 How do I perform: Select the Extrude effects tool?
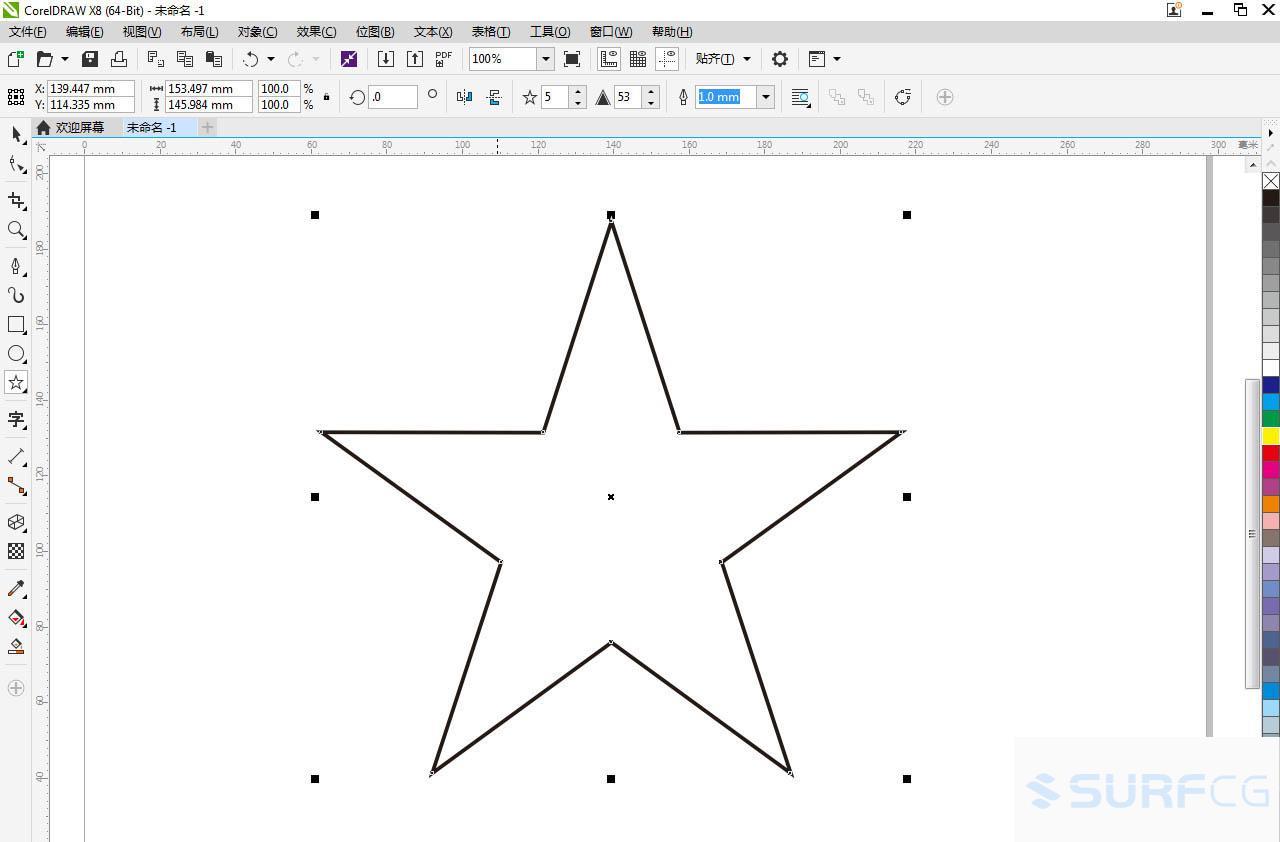(16, 522)
